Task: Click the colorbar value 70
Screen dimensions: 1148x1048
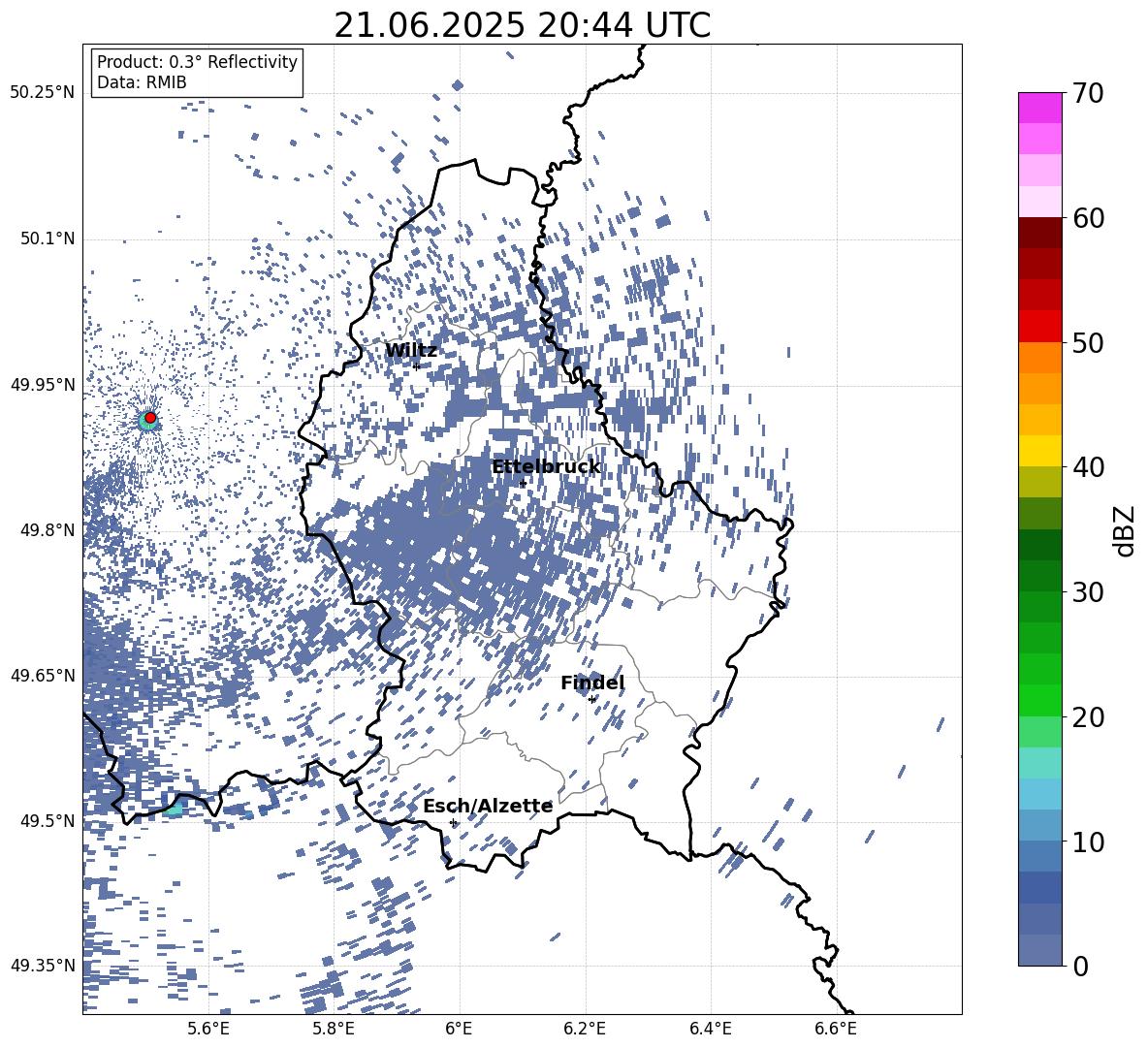Action: [x=1088, y=93]
